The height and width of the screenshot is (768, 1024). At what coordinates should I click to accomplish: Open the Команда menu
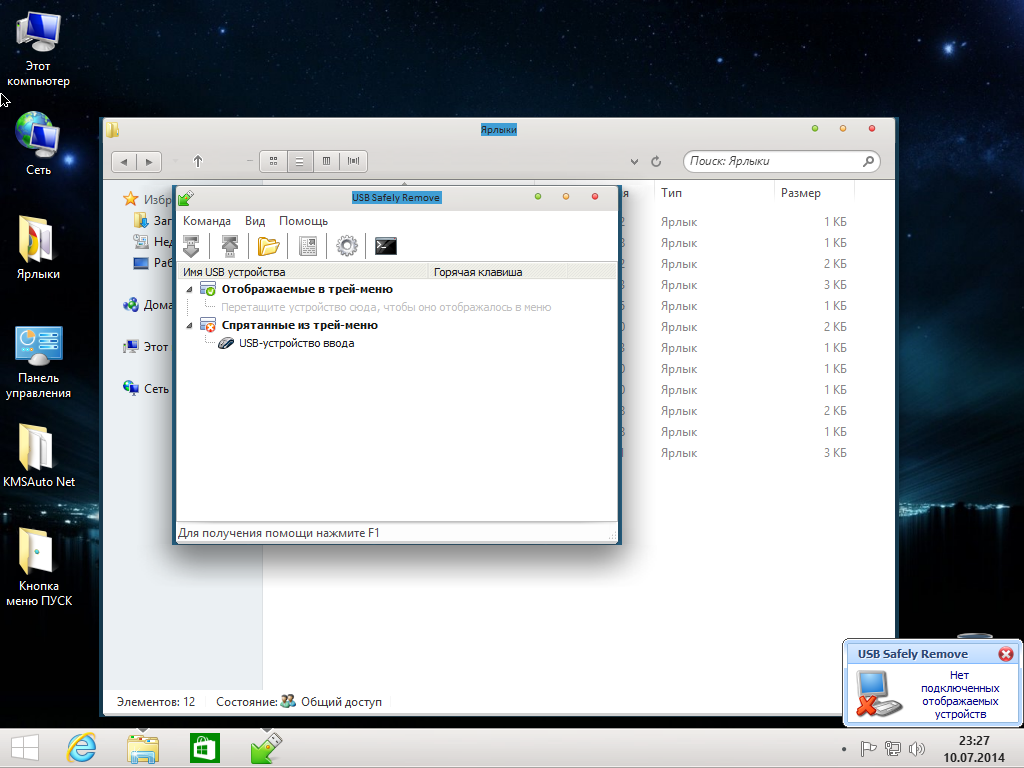click(x=207, y=221)
